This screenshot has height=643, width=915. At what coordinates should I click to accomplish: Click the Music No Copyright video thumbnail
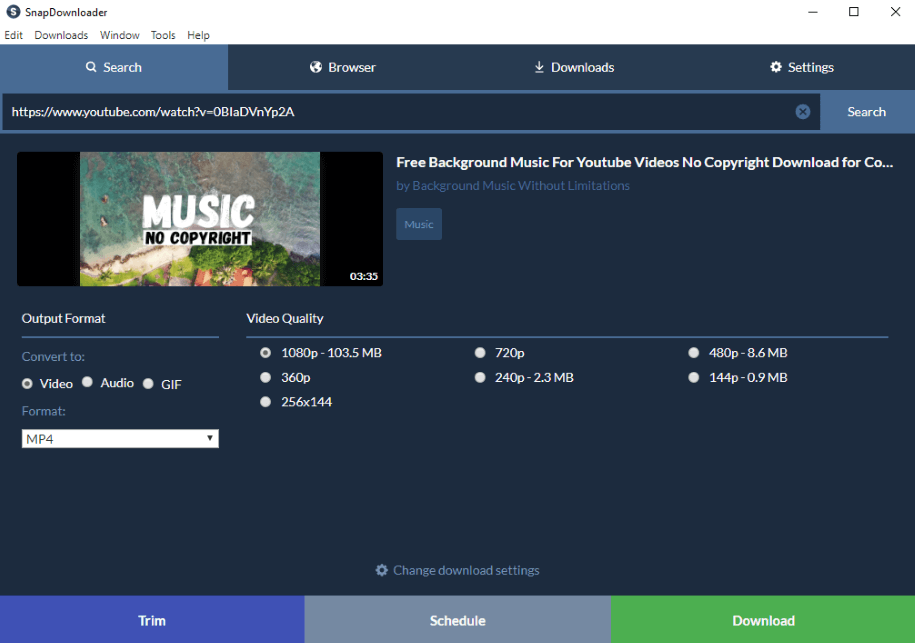click(200, 219)
